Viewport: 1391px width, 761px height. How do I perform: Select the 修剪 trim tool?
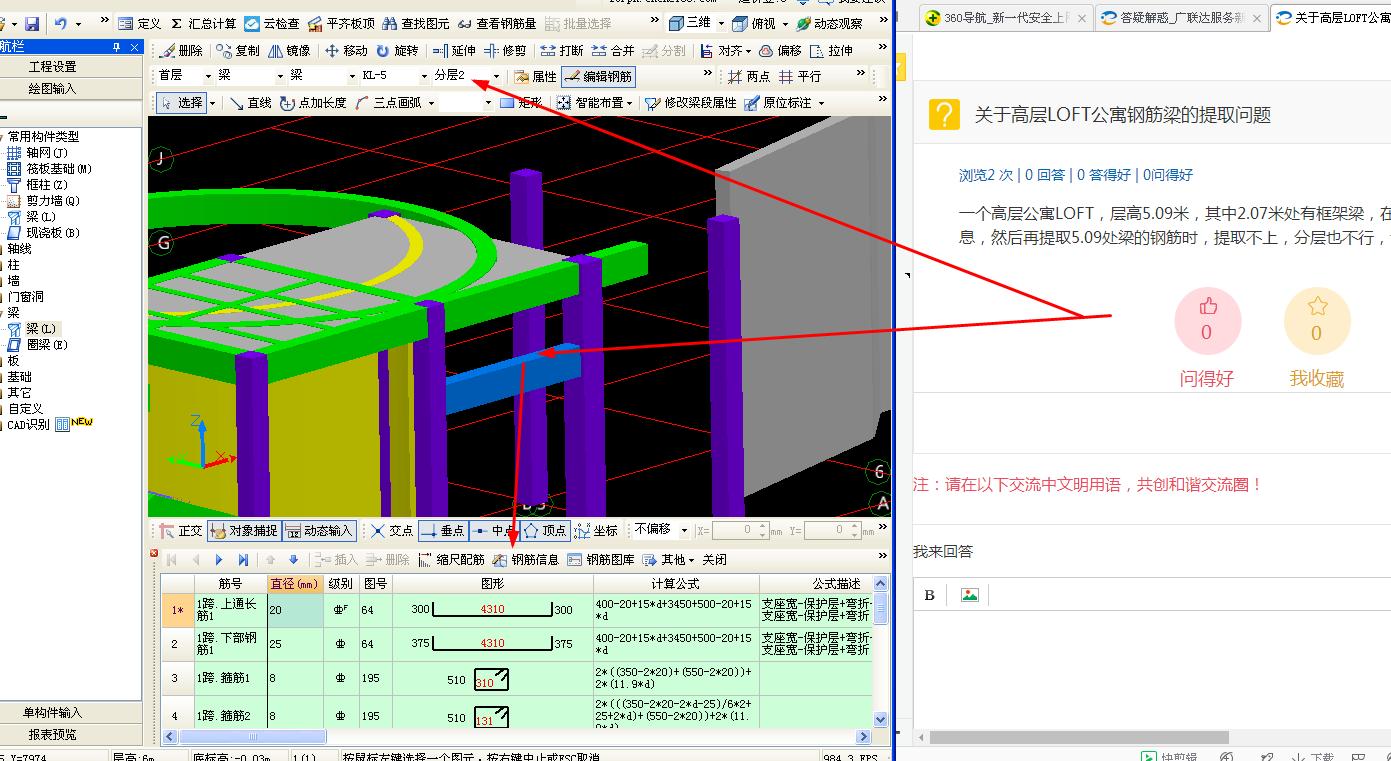505,51
